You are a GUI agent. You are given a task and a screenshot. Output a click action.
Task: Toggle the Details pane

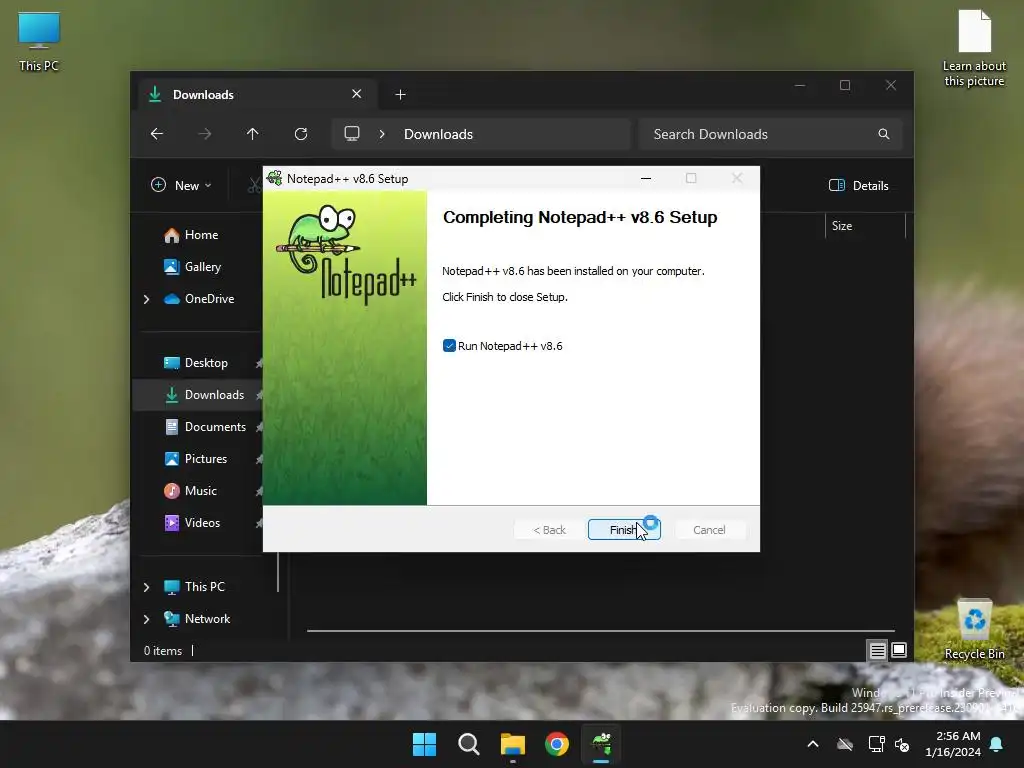(859, 185)
